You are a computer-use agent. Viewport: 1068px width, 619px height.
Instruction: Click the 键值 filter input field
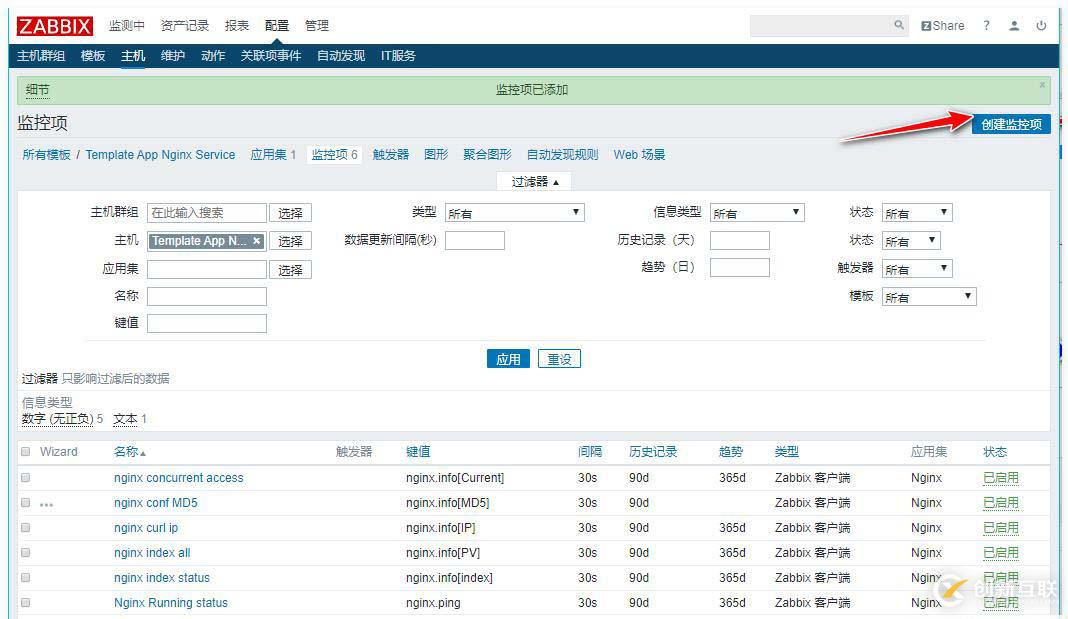click(206, 323)
